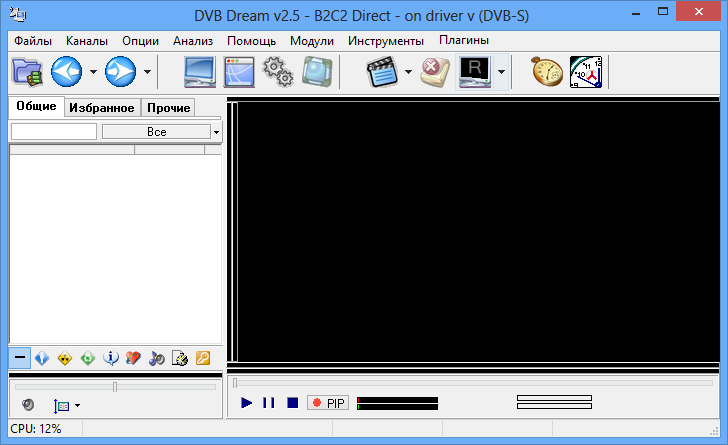This screenshot has width=728, height=445.
Task: Click the audio level meter
Action: click(x=397, y=403)
